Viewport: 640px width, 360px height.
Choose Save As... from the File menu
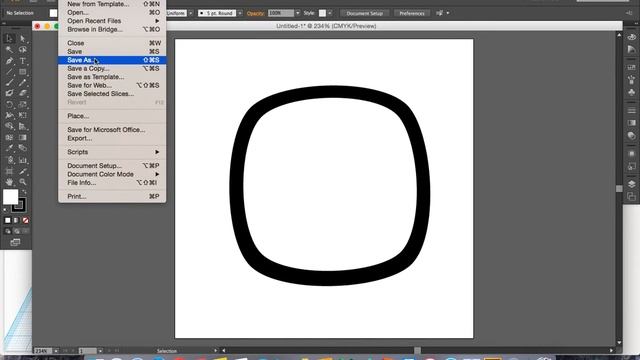tap(112, 60)
